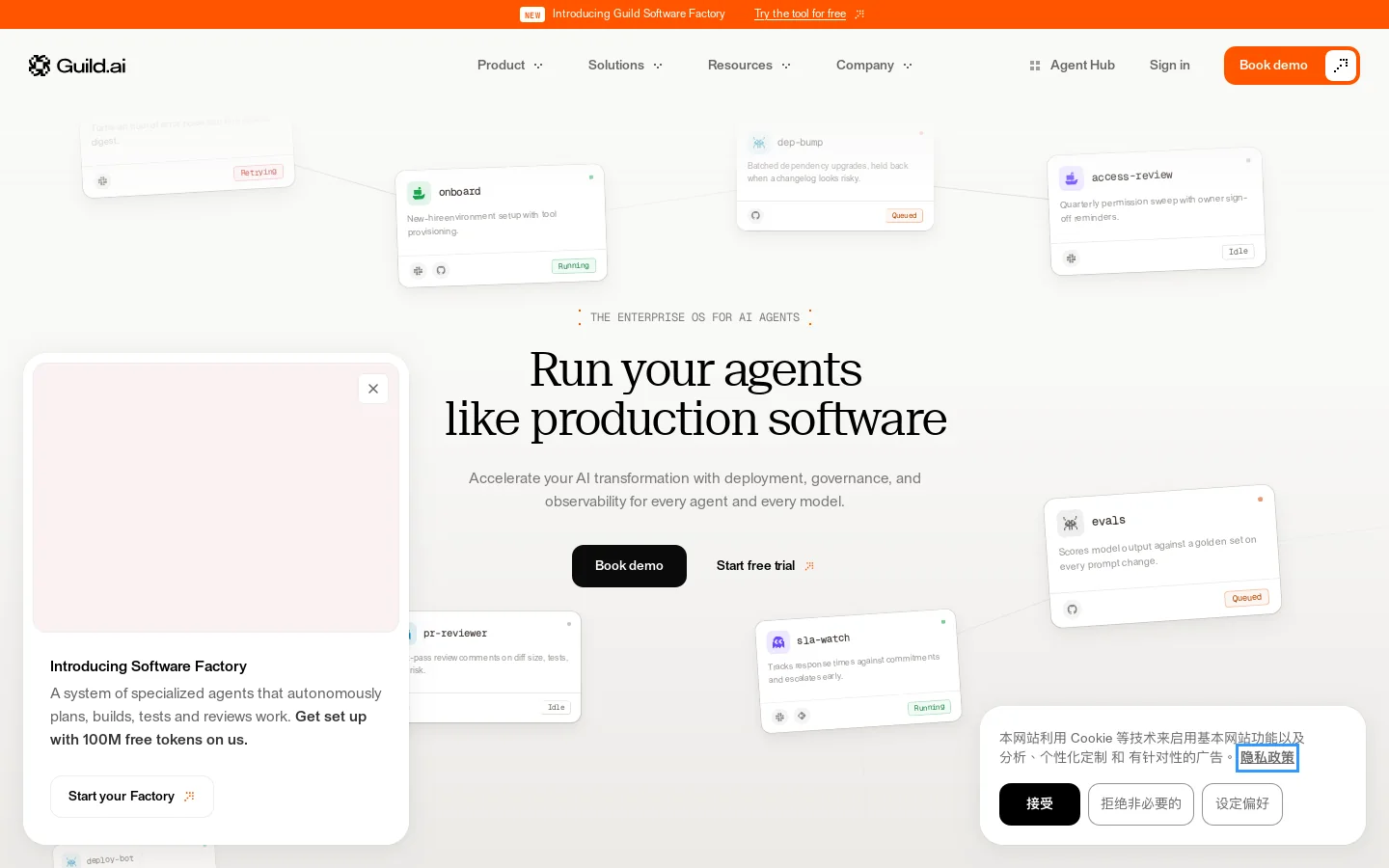Click the NEW badge in the banner
Image resolution: width=1389 pixels, height=868 pixels.
click(x=532, y=14)
